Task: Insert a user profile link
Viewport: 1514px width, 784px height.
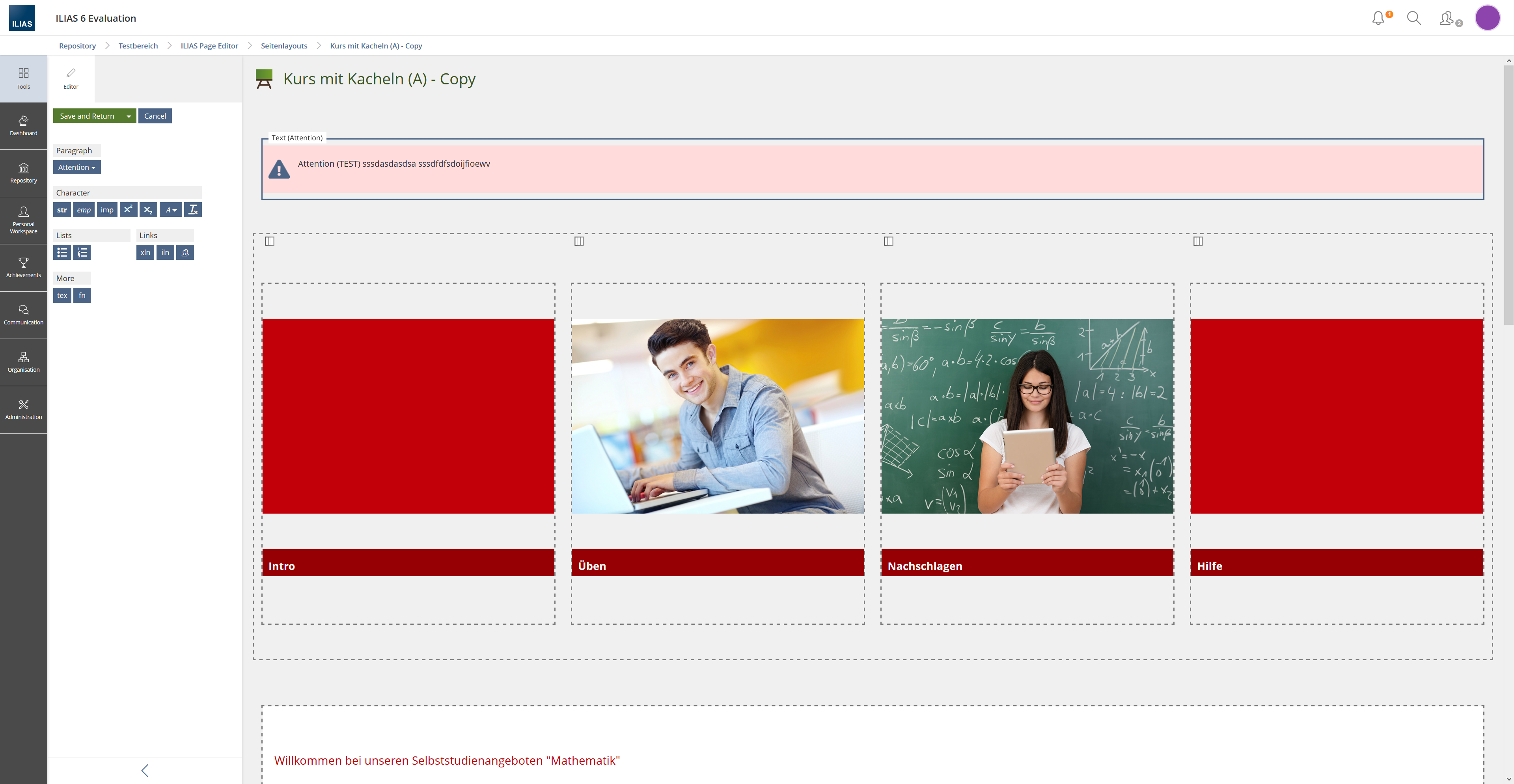Action: pos(185,253)
